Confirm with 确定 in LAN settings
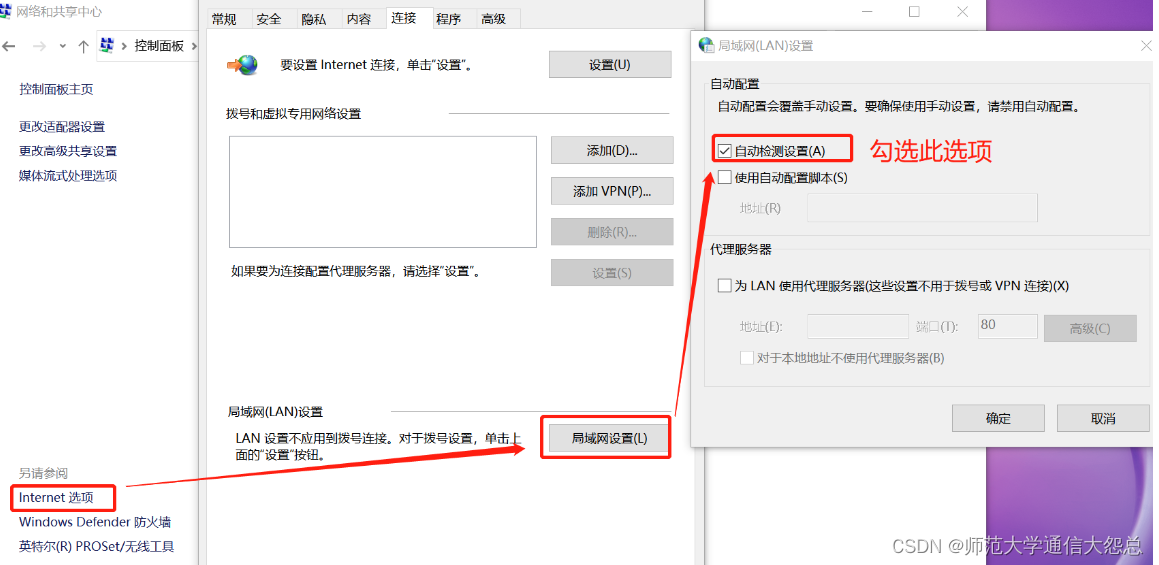Image resolution: width=1159 pixels, height=565 pixels. point(998,418)
